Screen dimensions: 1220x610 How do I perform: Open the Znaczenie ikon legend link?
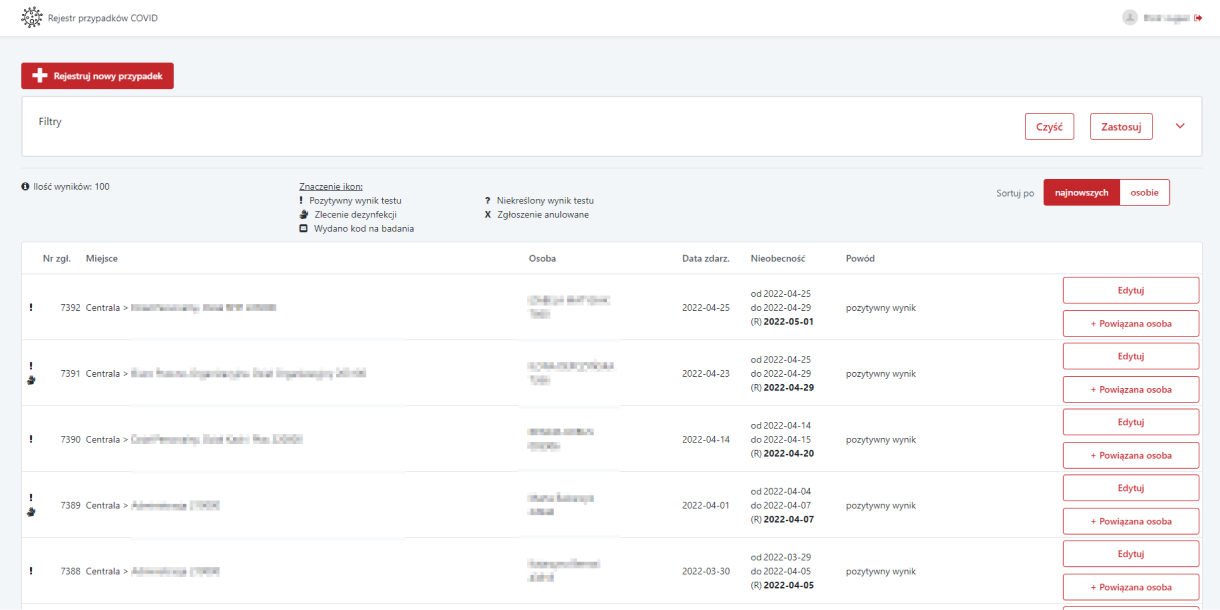click(x=331, y=186)
